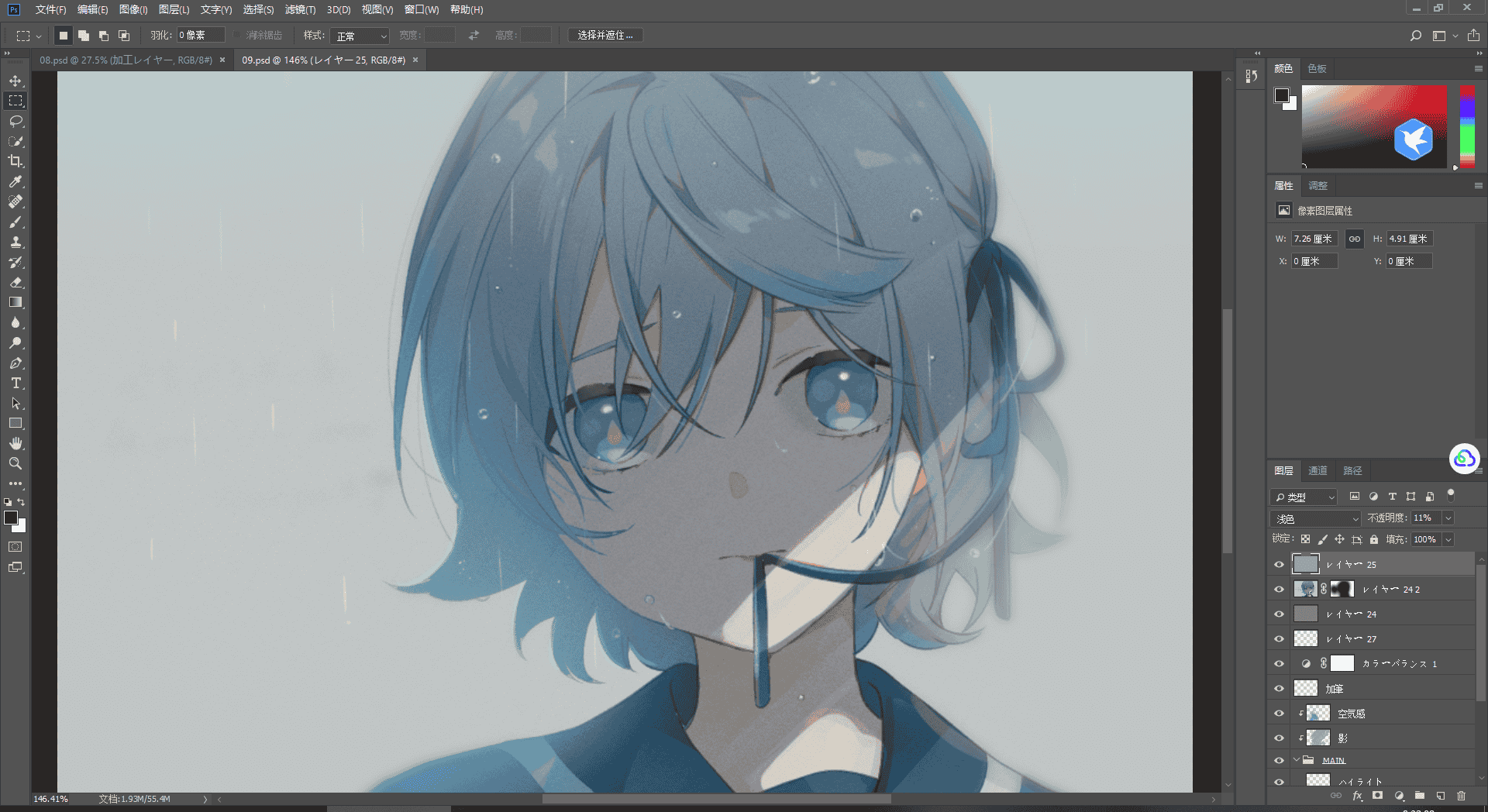The height and width of the screenshot is (812, 1488).
Task: Select the Move tool
Action: 15,81
